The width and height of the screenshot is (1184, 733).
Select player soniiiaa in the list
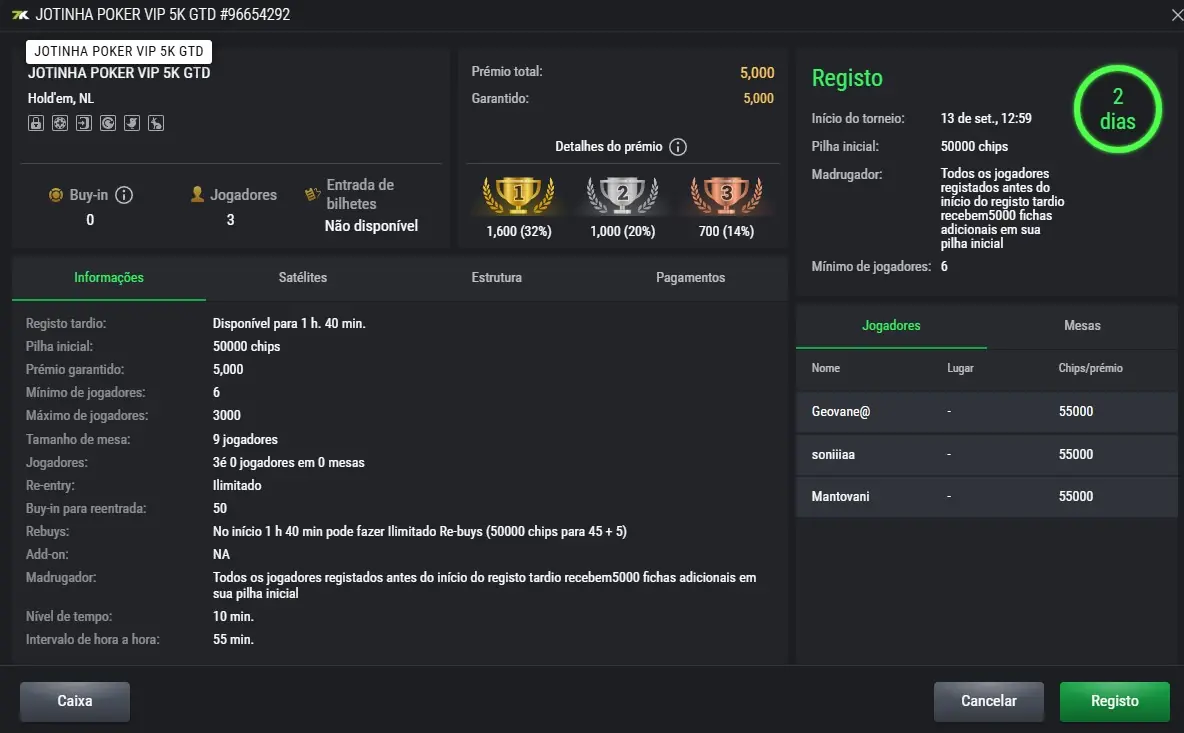[986, 454]
